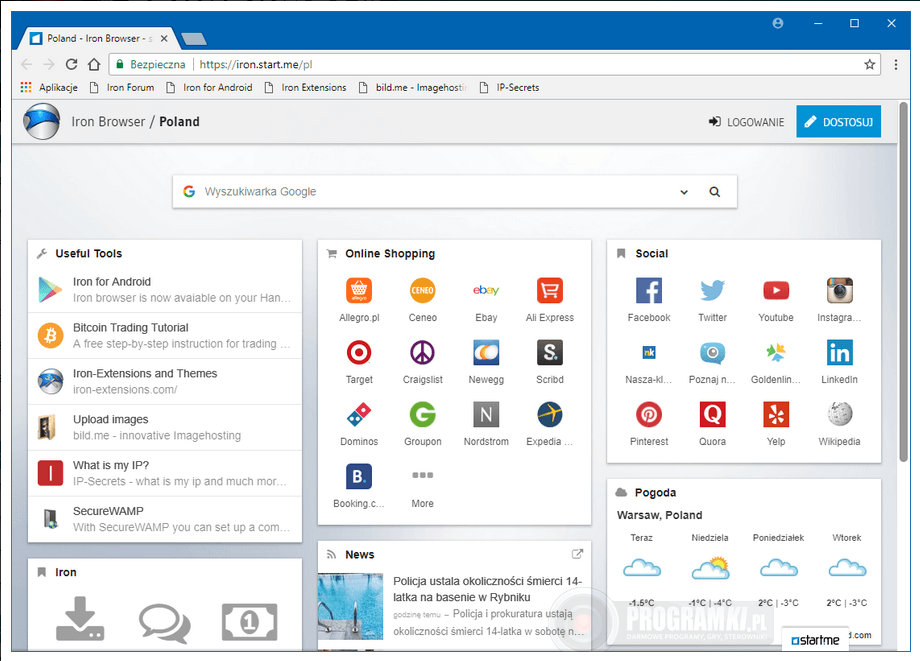
Task: Click the Booking.com icon
Action: point(358,476)
